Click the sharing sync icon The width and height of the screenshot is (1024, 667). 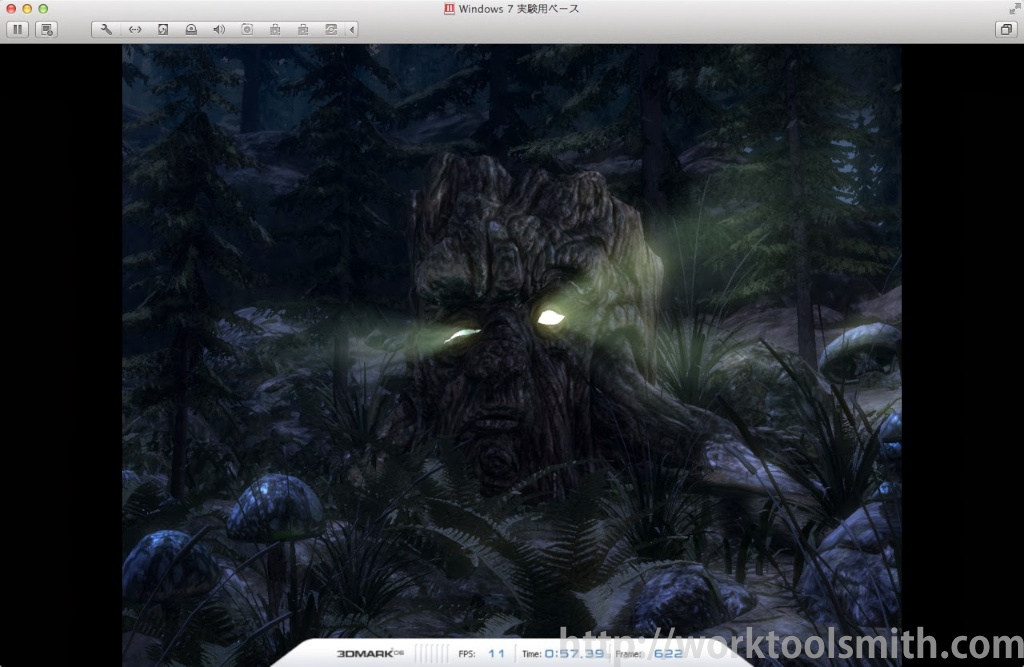[332, 29]
